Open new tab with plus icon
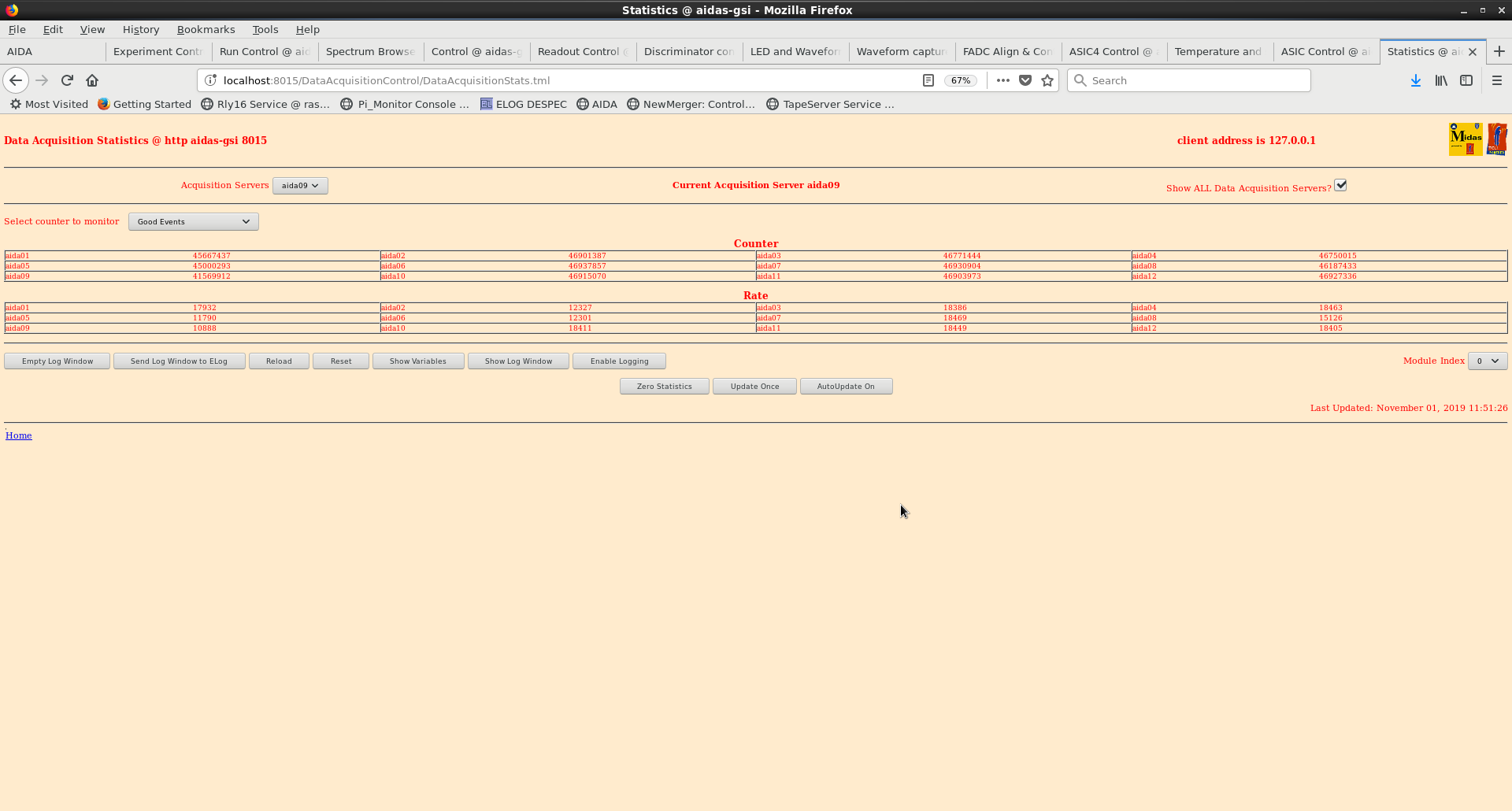 tap(1499, 51)
